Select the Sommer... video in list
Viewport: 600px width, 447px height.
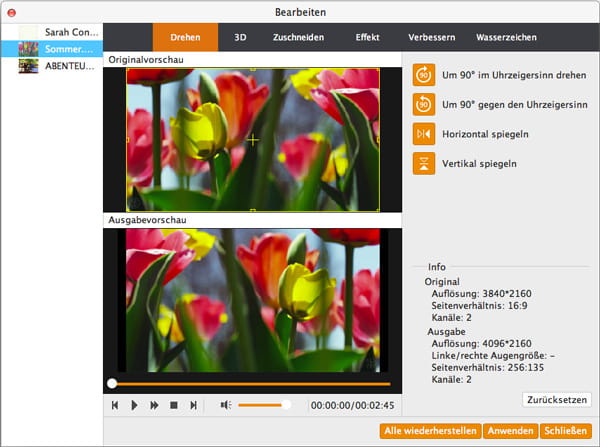click(52, 49)
